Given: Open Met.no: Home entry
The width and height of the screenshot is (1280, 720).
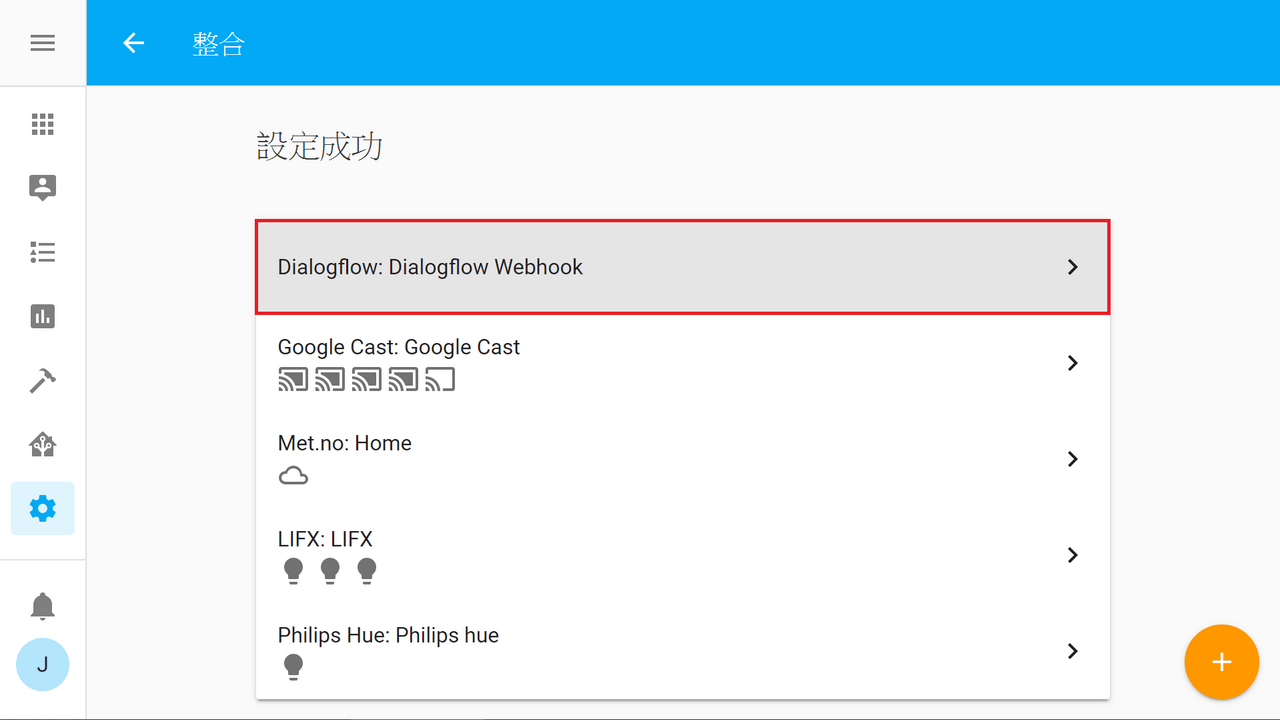Looking at the screenshot, I should click(683, 459).
